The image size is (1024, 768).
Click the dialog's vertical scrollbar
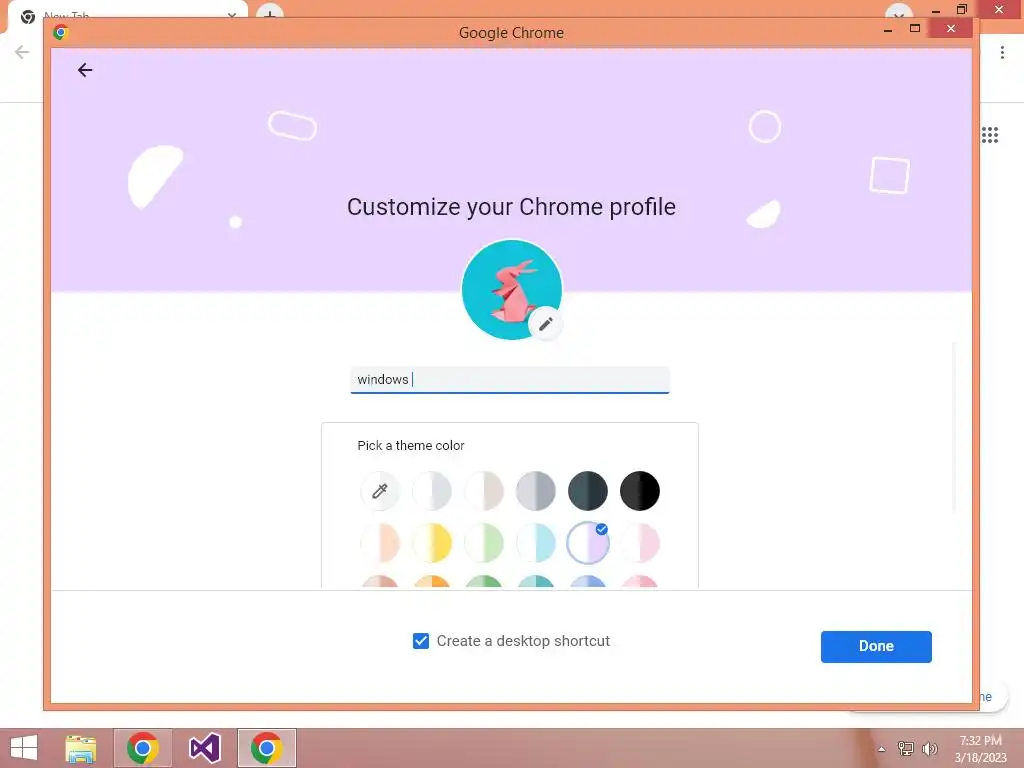[954, 428]
